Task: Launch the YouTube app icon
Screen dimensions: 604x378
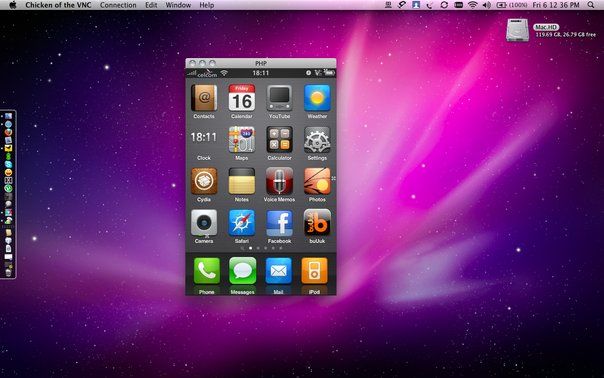Action: [x=279, y=98]
